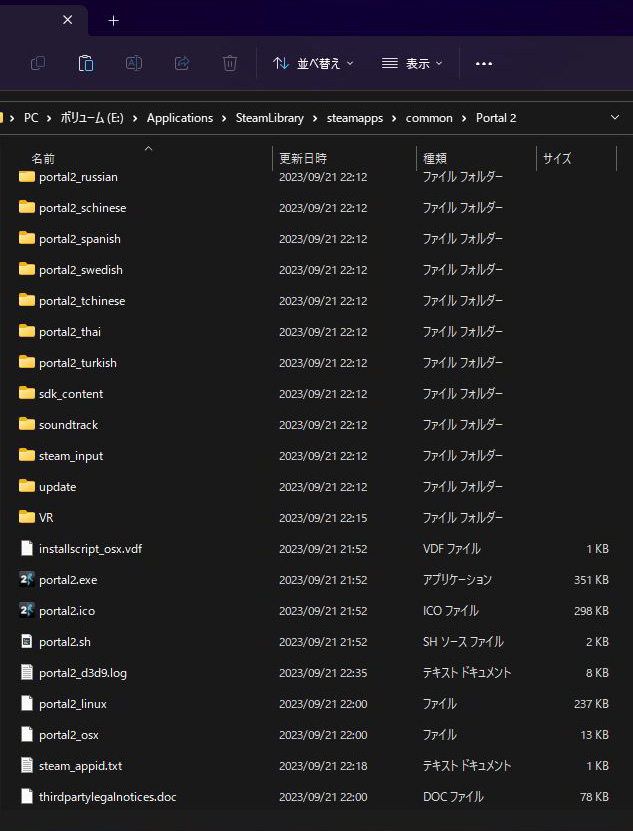Click the SH ソース ファイル type cell
The height and width of the screenshot is (831, 633).
[463, 642]
